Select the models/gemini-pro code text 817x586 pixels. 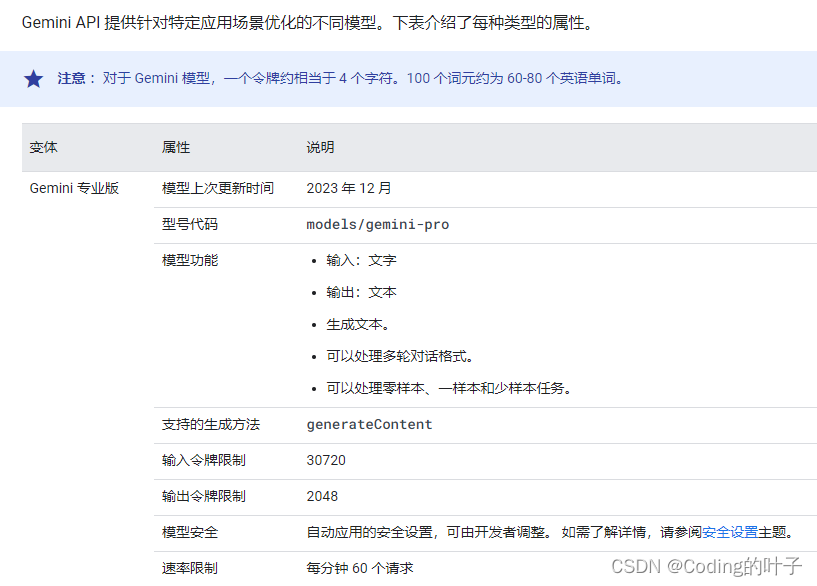(377, 225)
